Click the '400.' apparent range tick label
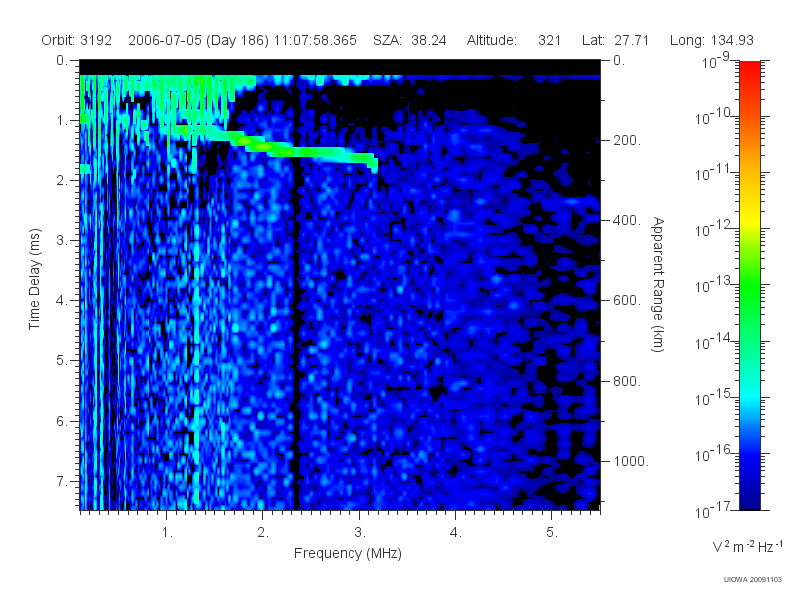Screen dimensions: 800x600 pos(627,220)
